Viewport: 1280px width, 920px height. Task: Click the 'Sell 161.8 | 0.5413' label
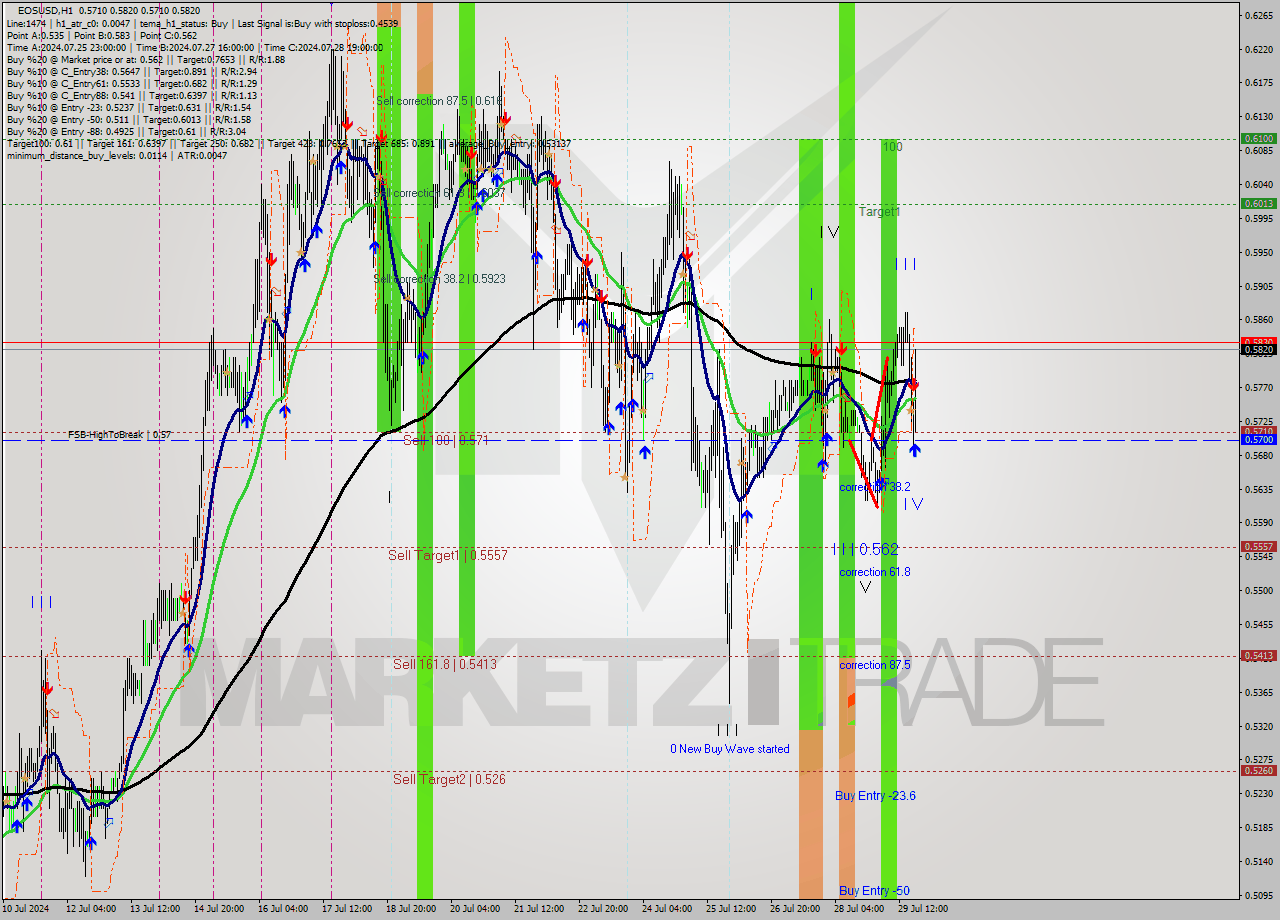click(444, 664)
